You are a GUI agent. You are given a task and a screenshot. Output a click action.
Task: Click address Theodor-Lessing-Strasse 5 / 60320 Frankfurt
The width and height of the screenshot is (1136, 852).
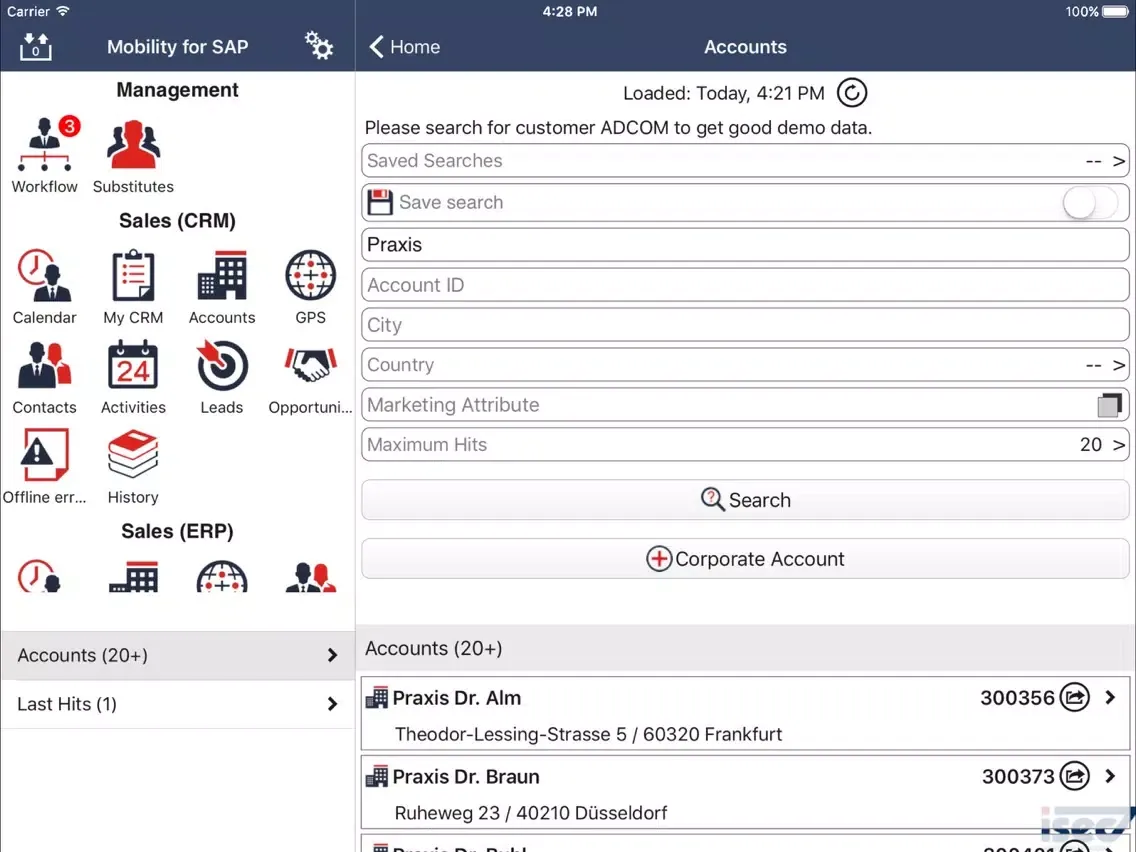(x=588, y=735)
